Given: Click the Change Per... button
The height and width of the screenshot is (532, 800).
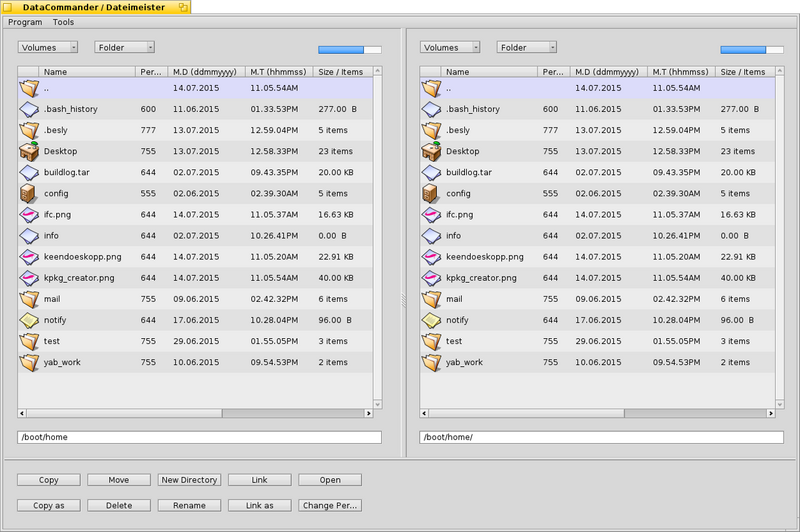Looking at the screenshot, I should click(330, 505).
